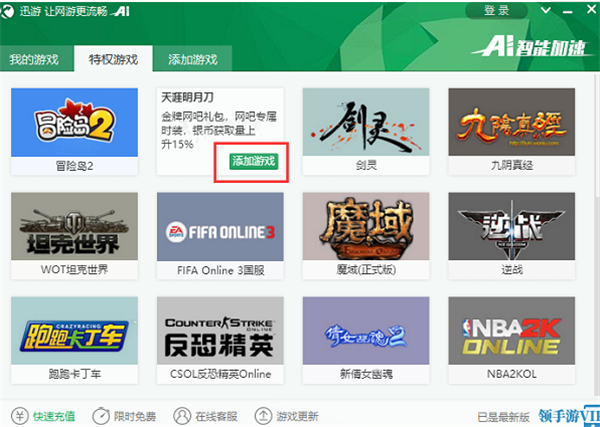Screen dimensions: 600x427
Task: Choose the 剑灵 game tile
Action: 366,121
